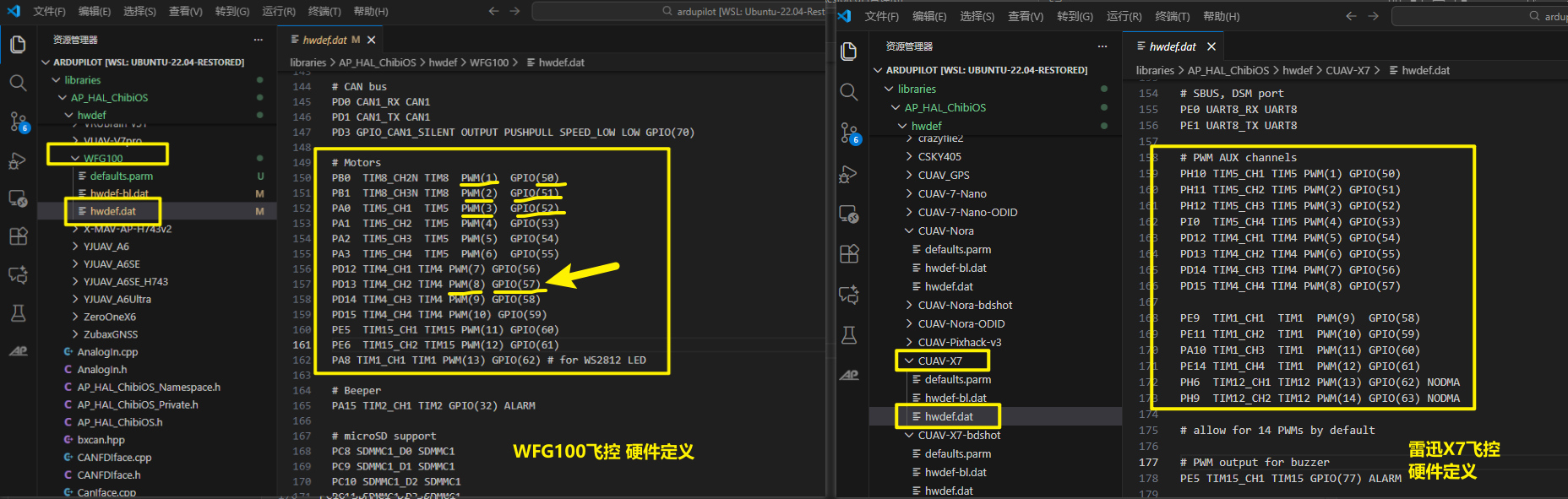Close the hwdef.dat tab in left editor

(x=372, y=40)
